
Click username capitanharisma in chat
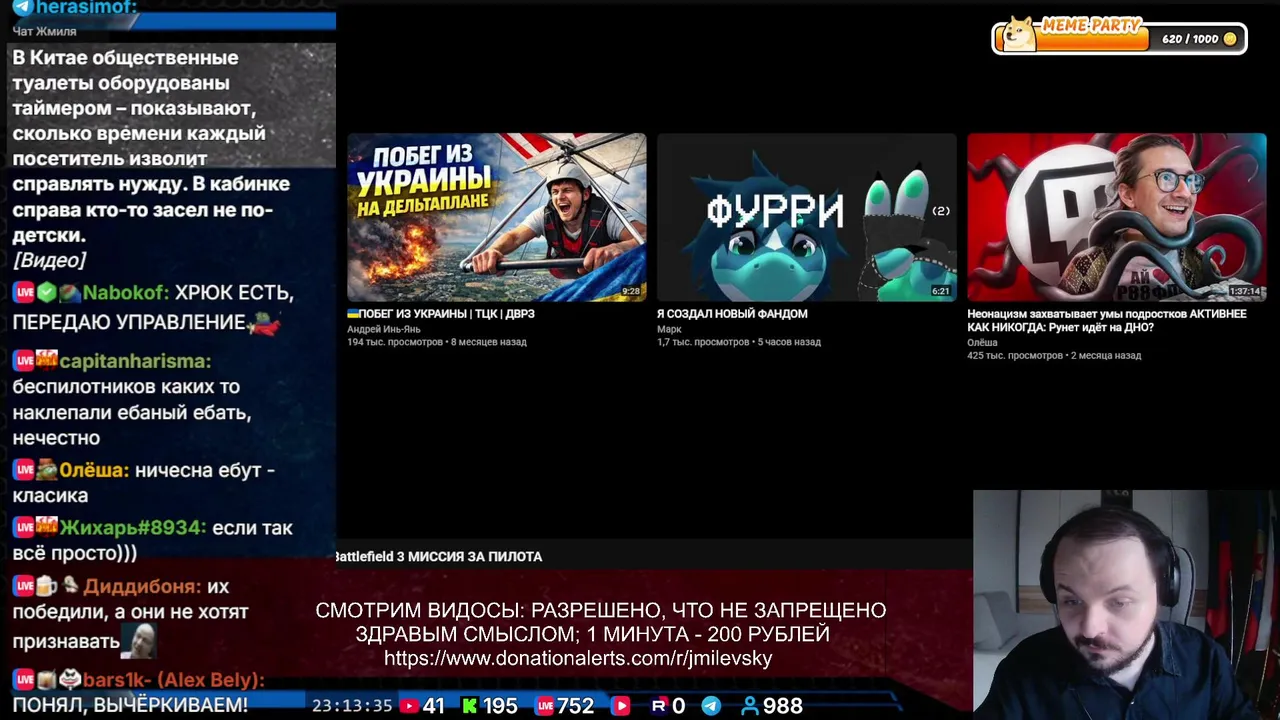[135, 361]
